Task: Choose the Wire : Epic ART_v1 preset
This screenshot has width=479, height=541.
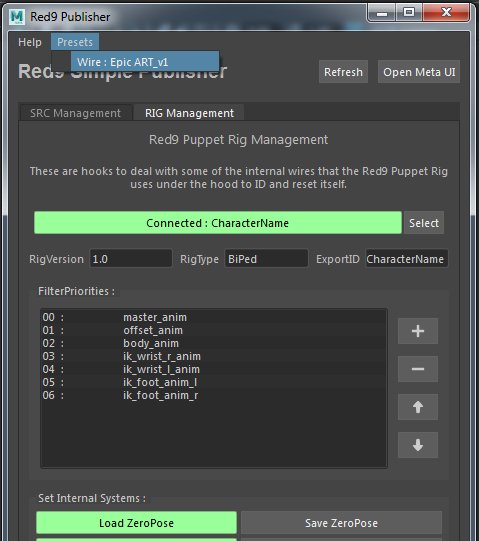Action: 145,62
